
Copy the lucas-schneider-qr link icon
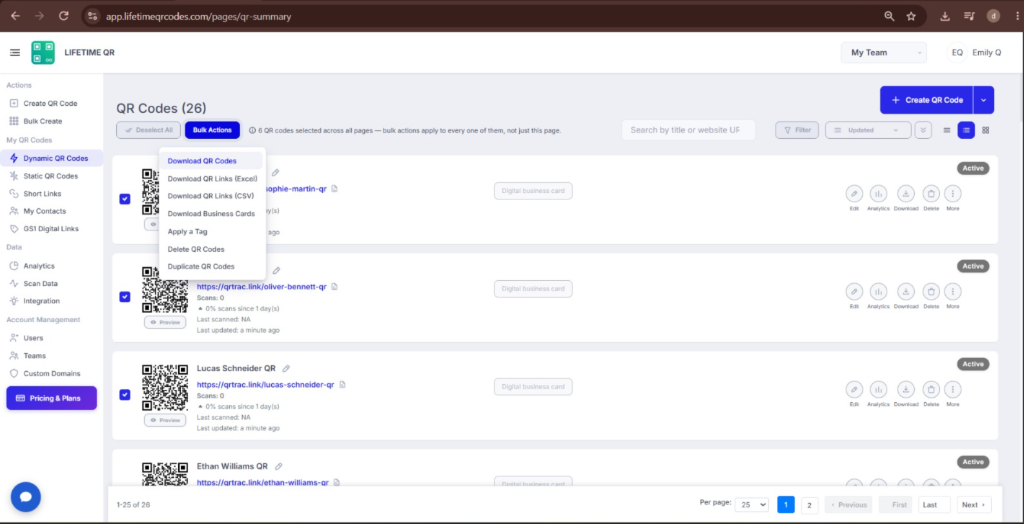[x=342, y=385]
